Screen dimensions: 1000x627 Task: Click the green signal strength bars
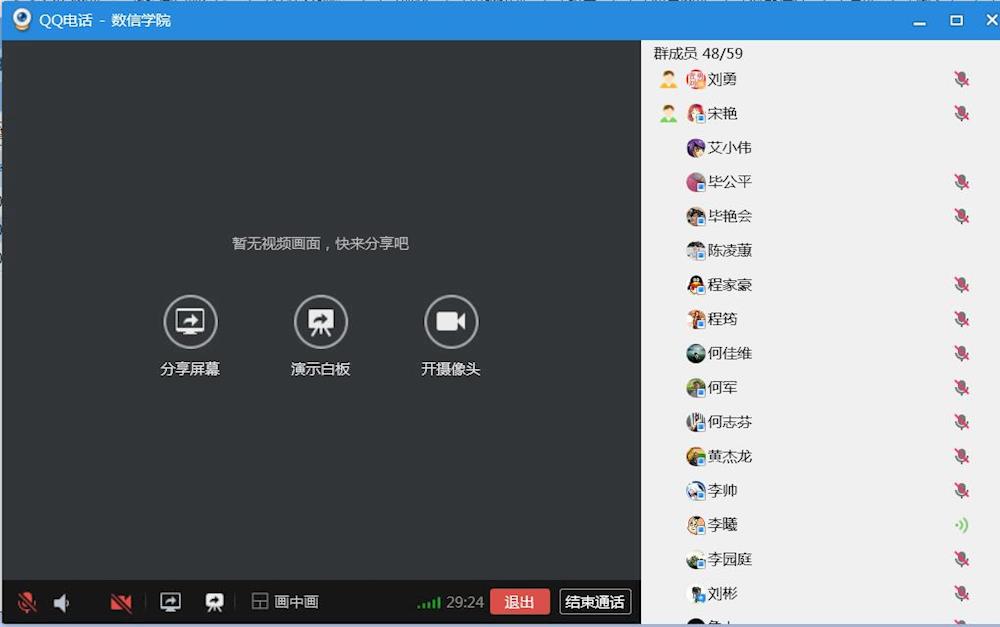click(x=429, y=602)
